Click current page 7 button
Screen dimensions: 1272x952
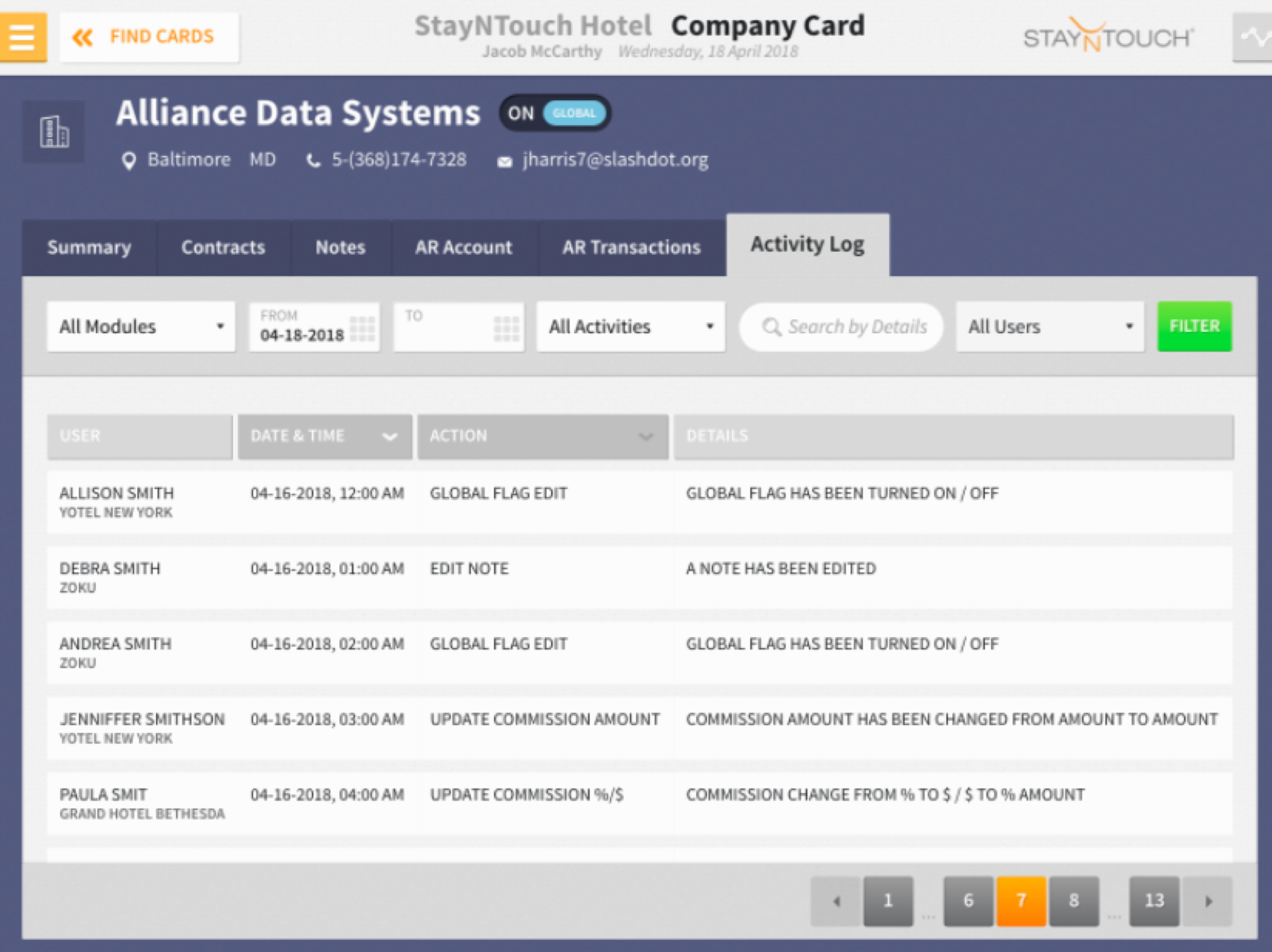click(x=1022, y=901)
